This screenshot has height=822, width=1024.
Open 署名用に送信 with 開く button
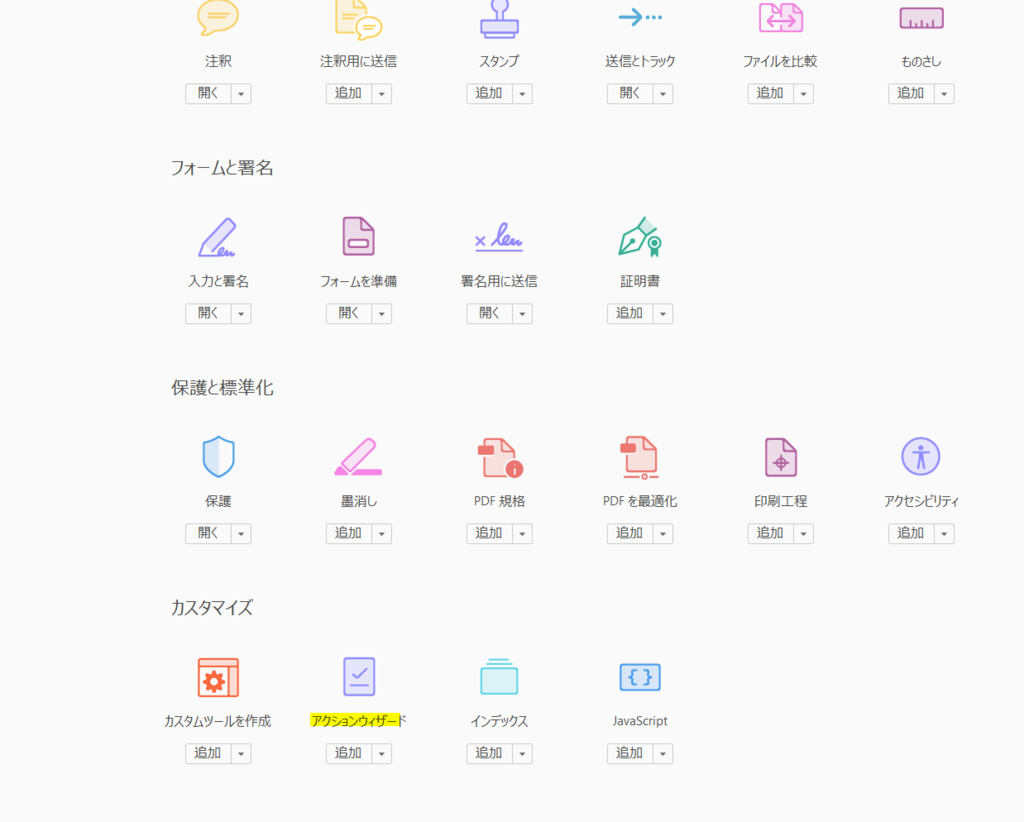tap(488, 313)
